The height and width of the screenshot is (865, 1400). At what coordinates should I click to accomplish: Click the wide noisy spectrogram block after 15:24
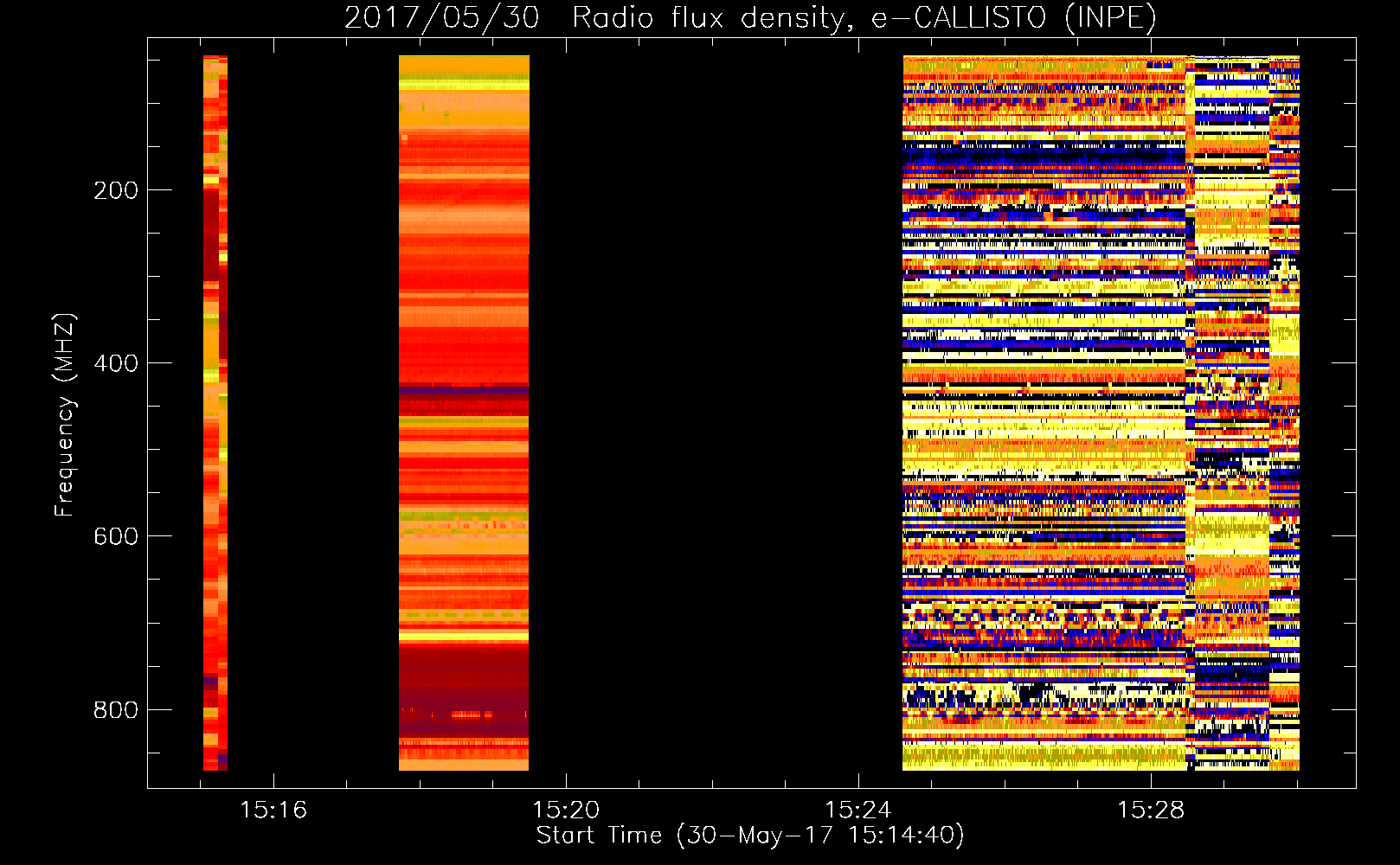1101,413
